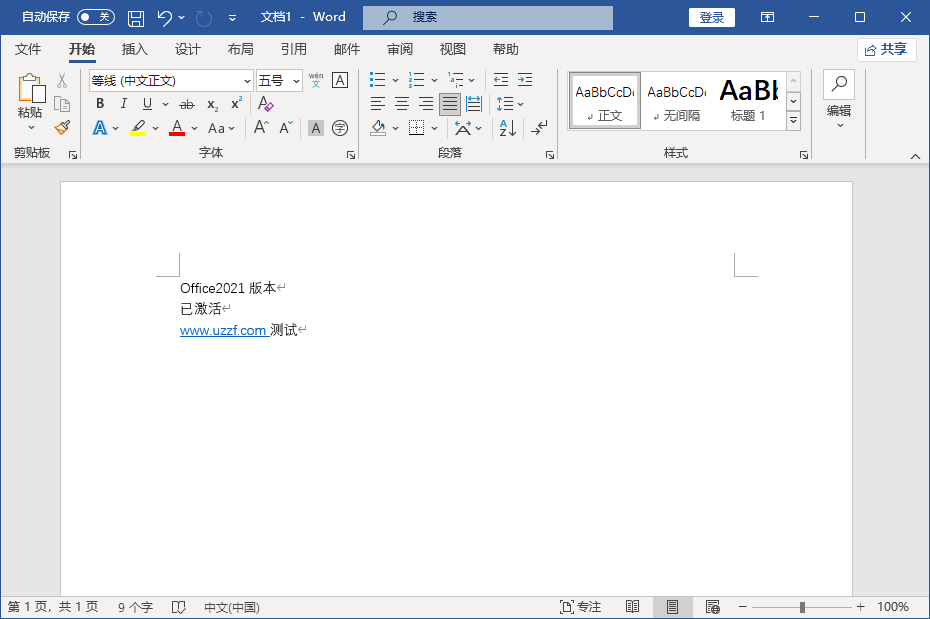
Task: Switch to the 插入 (Insert) tab
Action: 135,49
